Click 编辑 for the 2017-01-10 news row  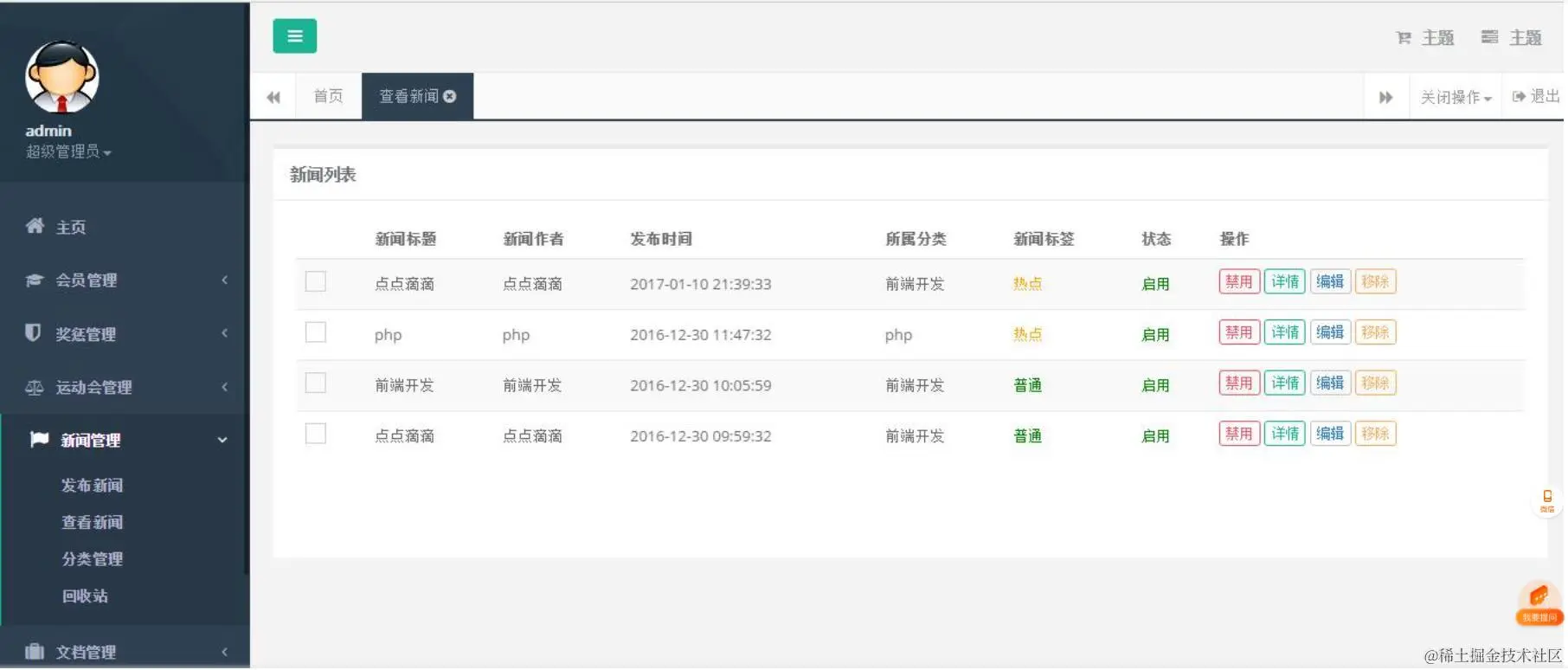pos(1330,282)
